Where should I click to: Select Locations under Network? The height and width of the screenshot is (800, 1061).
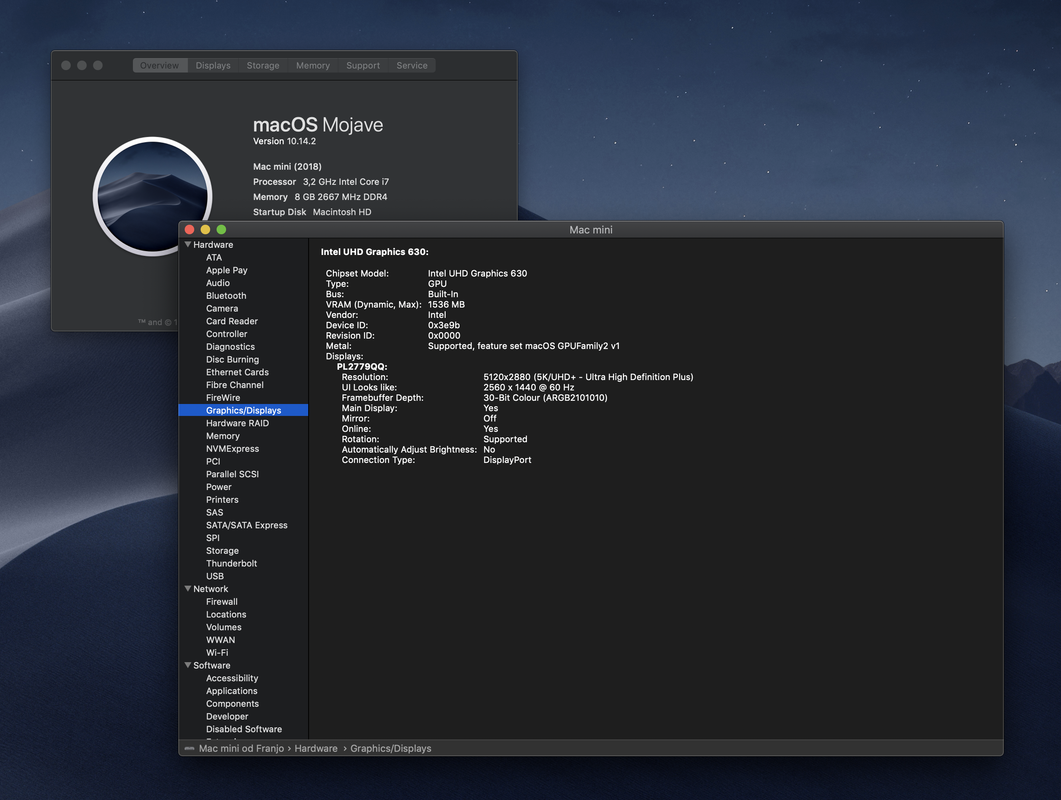click(x=226, y=615)
